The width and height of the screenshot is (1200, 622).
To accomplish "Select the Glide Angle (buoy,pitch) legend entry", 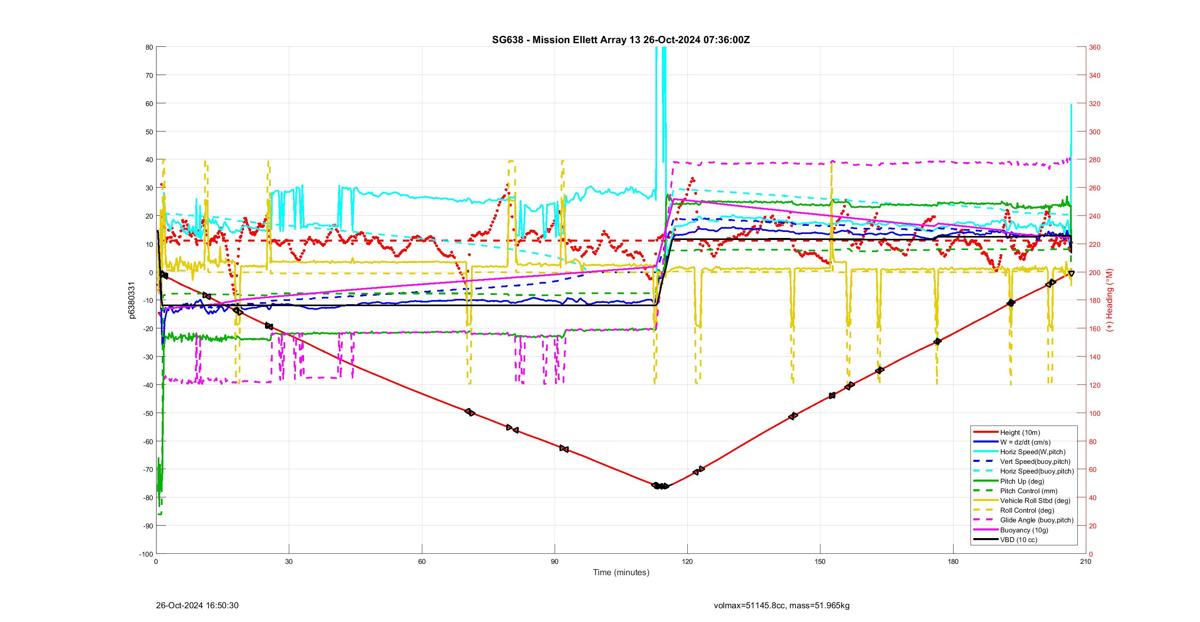I will (x=1022, y=520).
